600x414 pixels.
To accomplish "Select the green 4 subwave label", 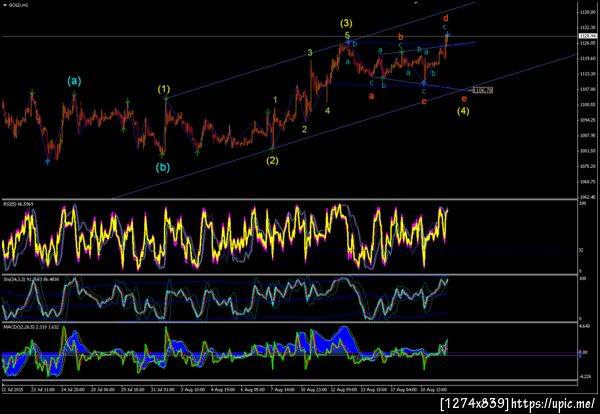I will 327,111.
